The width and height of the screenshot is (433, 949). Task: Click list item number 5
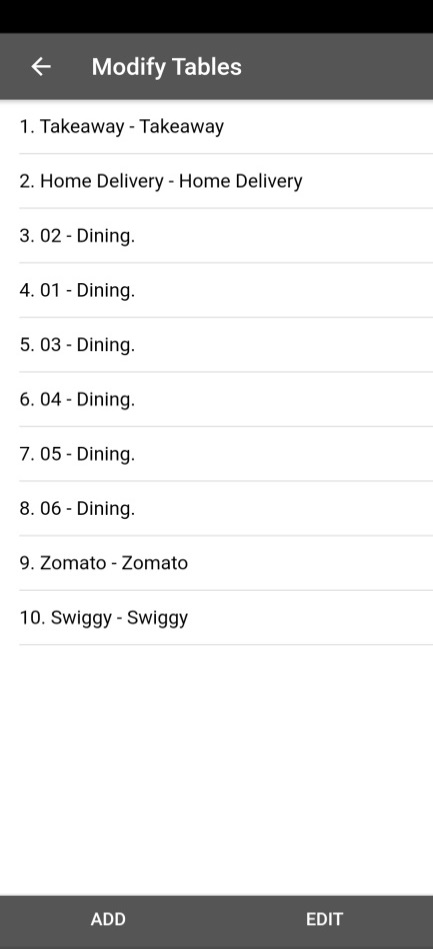[216, 344]
